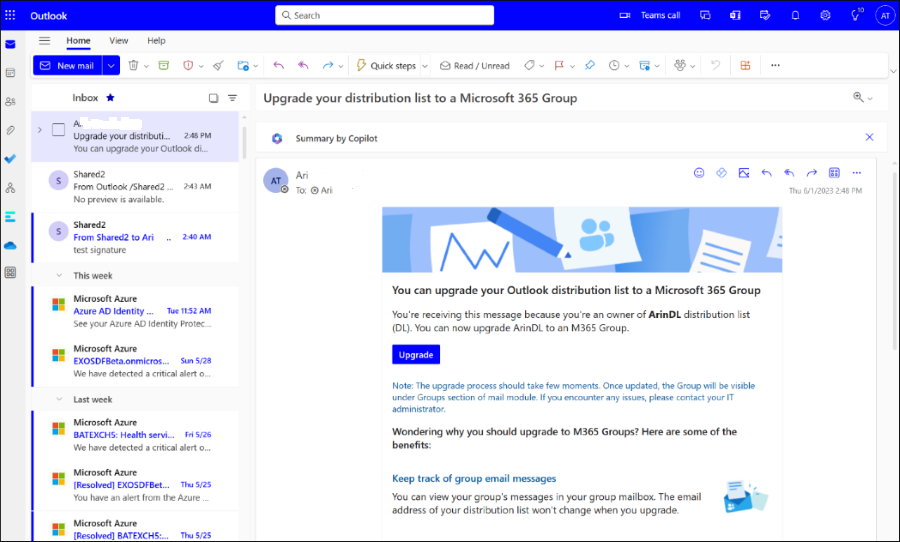Switch to the Help tab
This screenshot has height=542, width=900.
pos(156,41)
